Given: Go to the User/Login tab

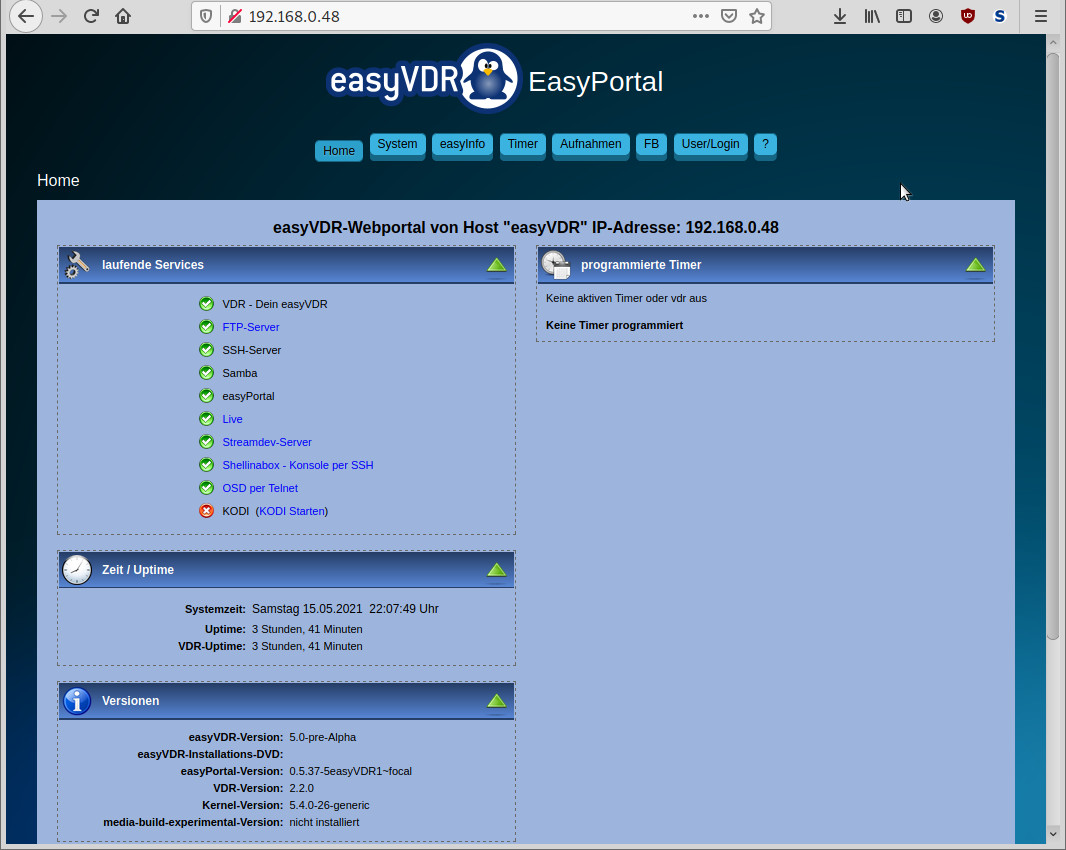Looking at the screenshot, I should tap(710, 145).
